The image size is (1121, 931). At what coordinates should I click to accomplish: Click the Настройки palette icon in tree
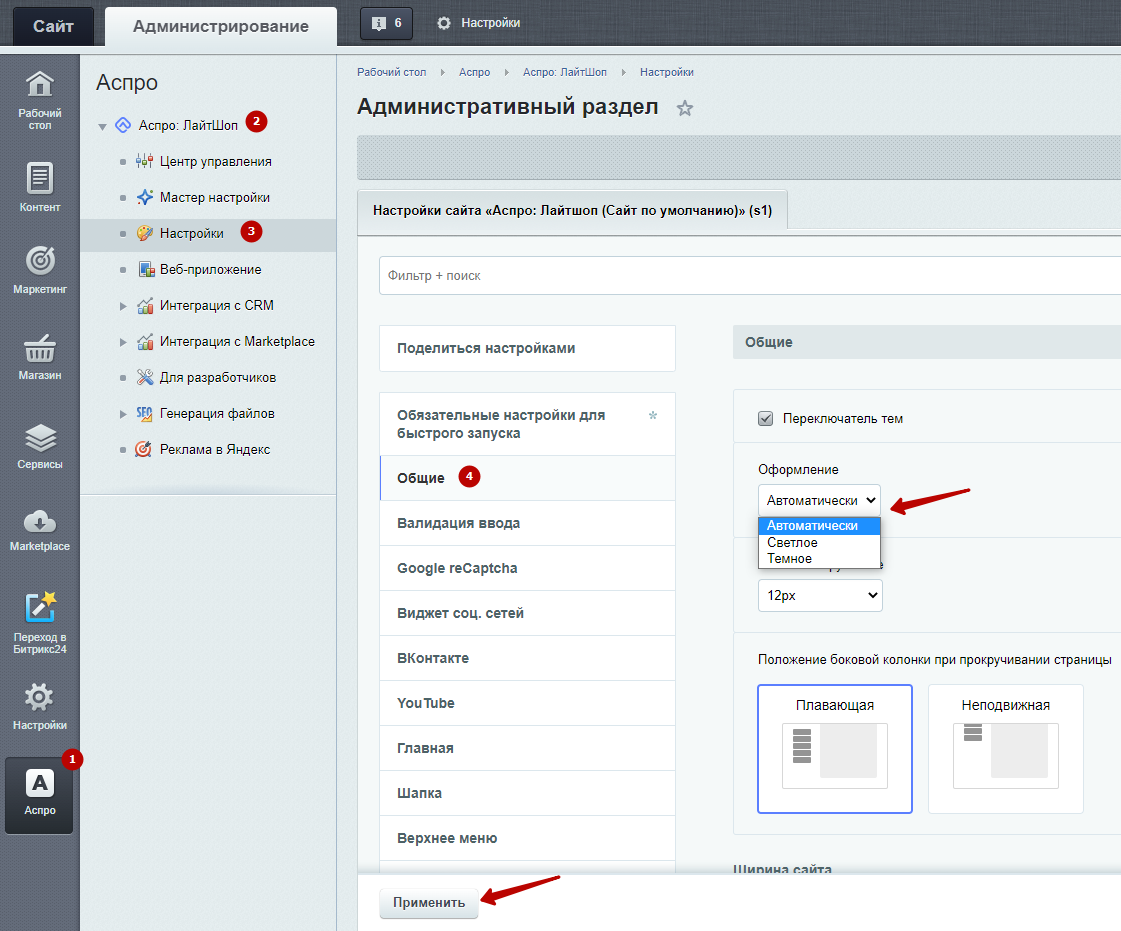144,233
